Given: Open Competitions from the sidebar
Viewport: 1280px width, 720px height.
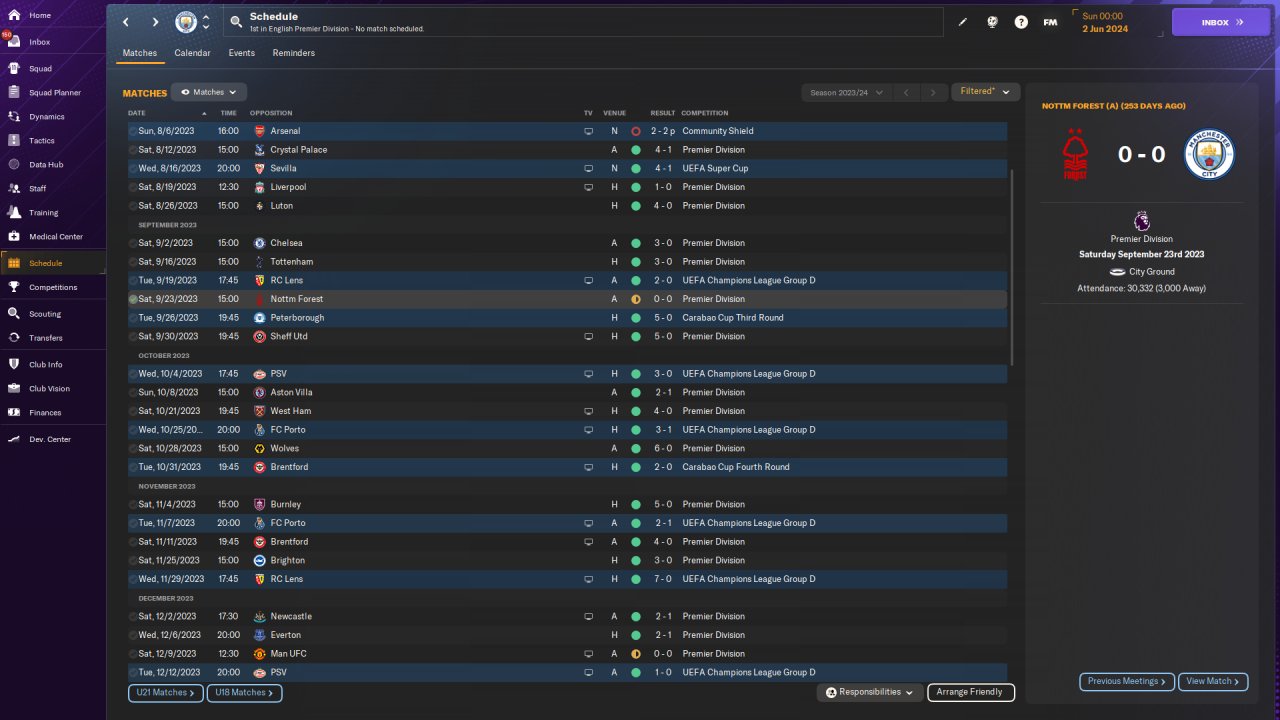Looking at the screenshot, I should (x=53, y=287).
